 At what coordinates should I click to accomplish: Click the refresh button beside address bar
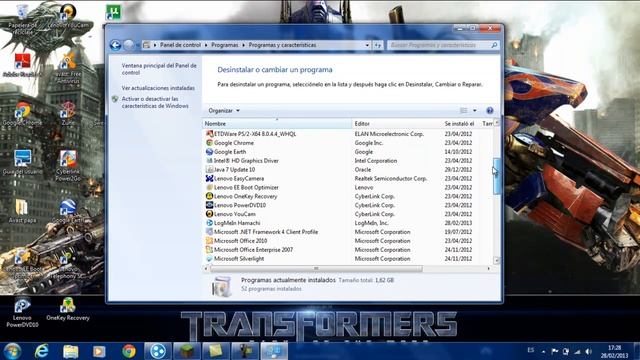[x=378, y=45]
